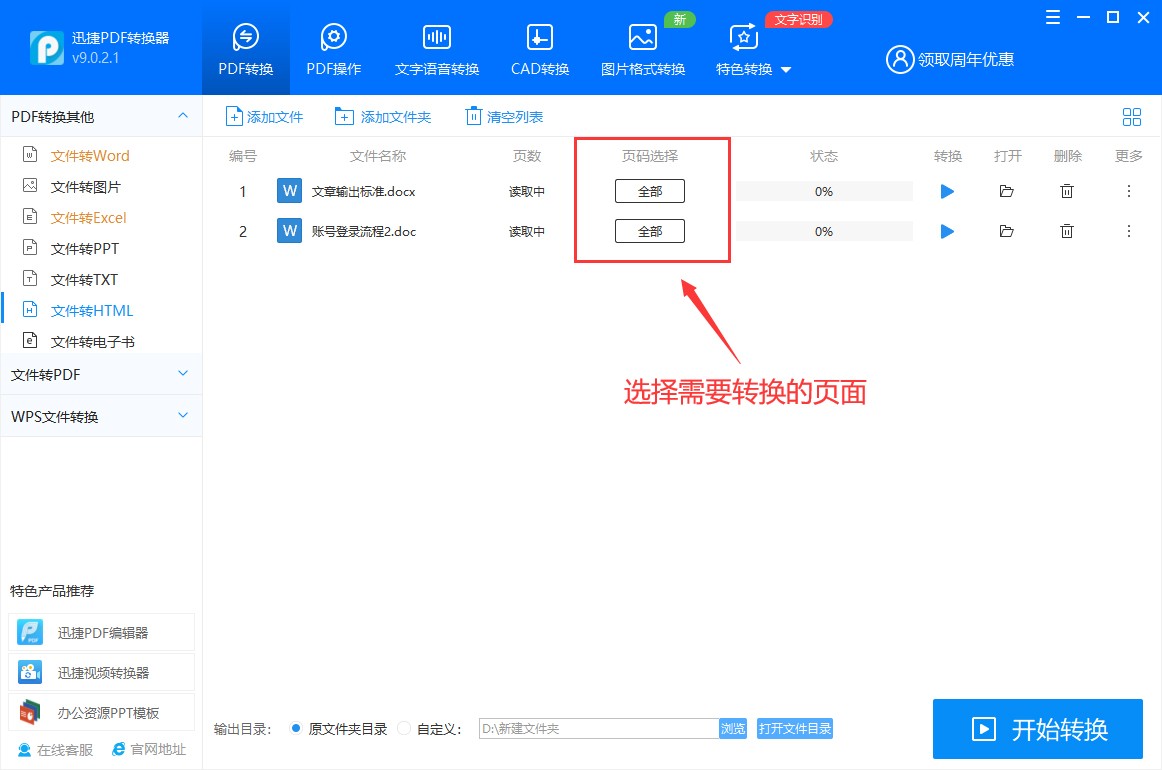This screenshot has height=770, width=1162.
Task: Click progress bar of 账号登录流程2.doc
Action: [x=824, y=231]
